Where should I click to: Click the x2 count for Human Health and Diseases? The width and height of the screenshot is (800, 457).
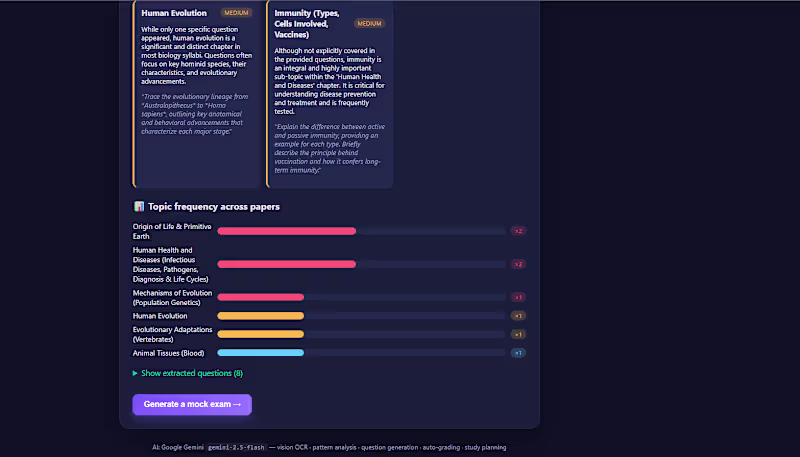click(x=518, y=264)
